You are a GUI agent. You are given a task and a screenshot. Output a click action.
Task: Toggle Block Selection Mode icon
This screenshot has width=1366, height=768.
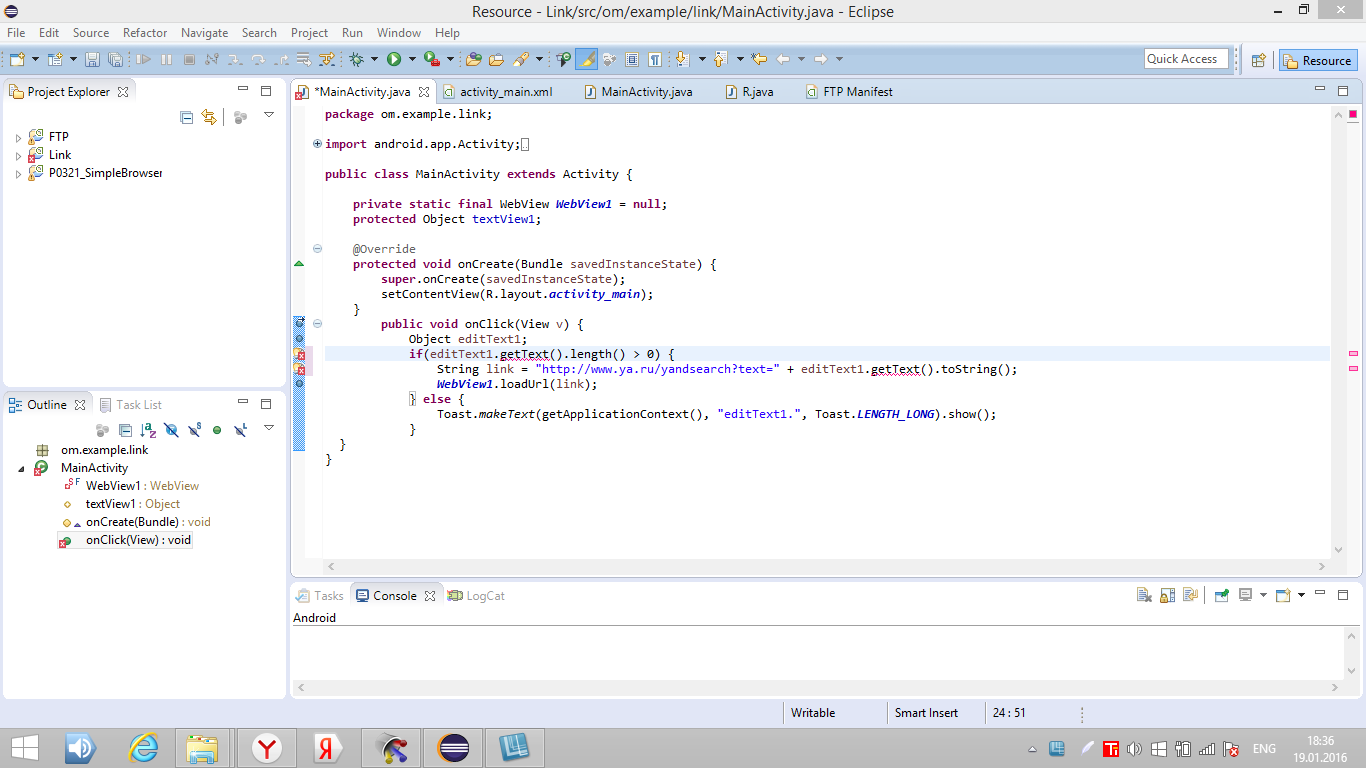(x=632, y=60)
